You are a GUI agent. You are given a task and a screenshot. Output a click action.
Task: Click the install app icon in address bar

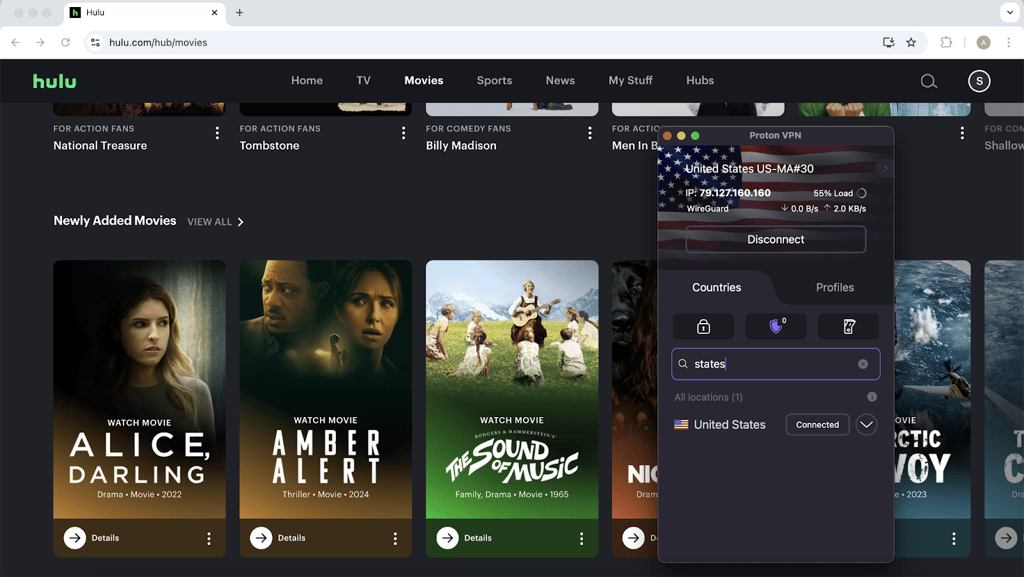point(888,42)
